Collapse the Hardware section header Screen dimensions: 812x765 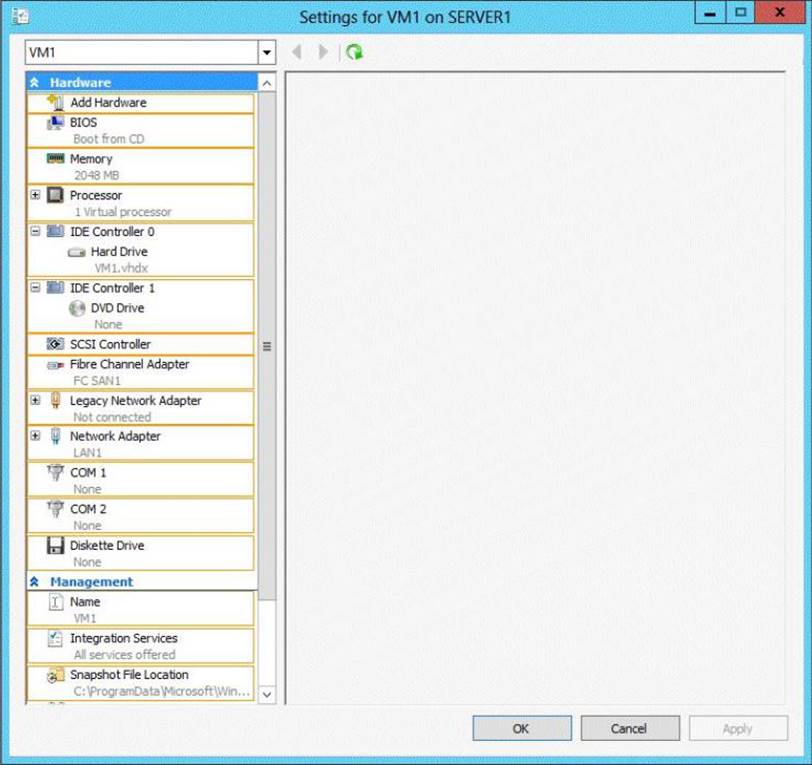click(x=35, y=82)
